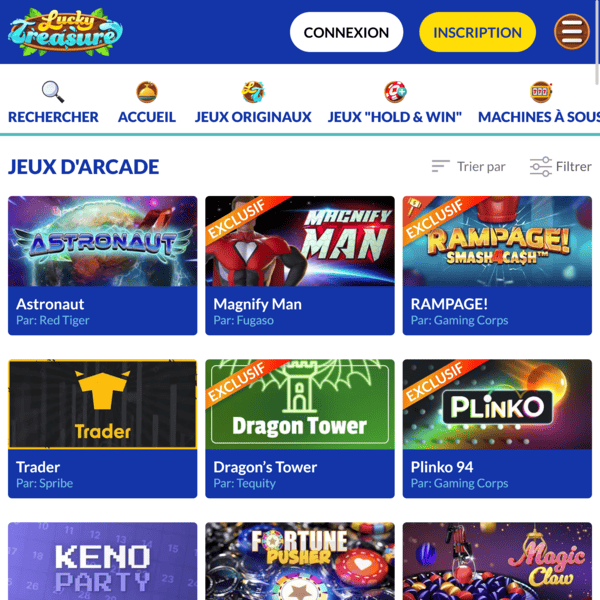Open the Jeux Hold & Win chip icon
Image resolution: width=600 pixels, height=600 pixels.
point(395,92)
